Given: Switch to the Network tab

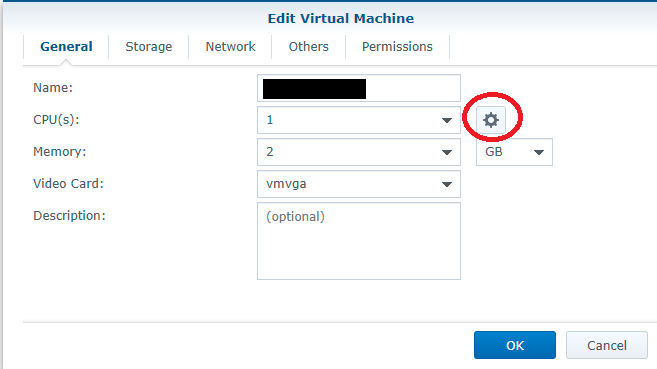Looking at the screenshot, I should 230,46.
